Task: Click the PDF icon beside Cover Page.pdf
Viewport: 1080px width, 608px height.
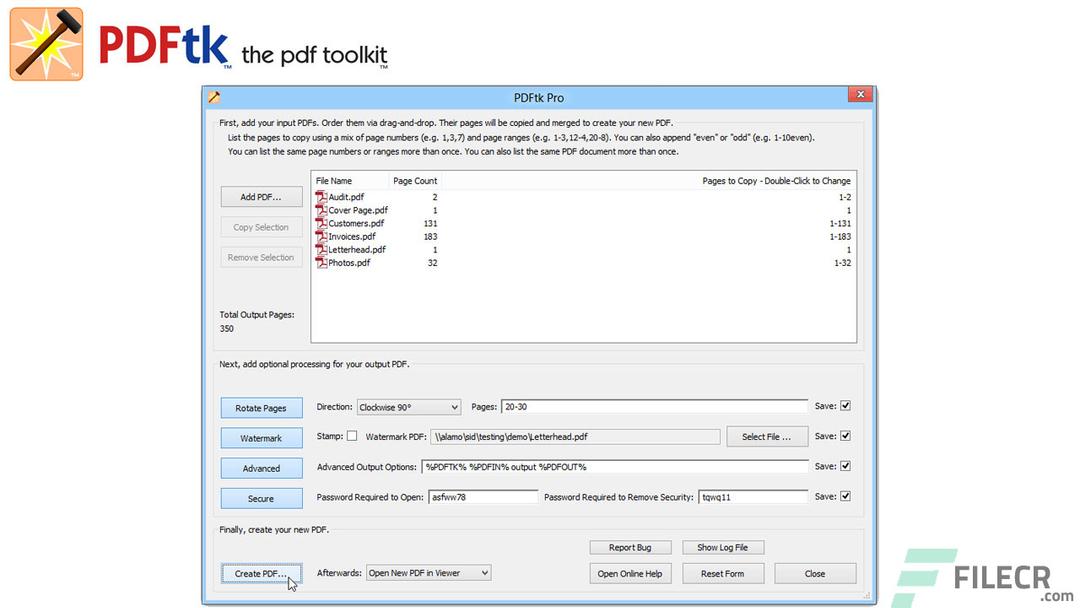Action: [320, 210]
